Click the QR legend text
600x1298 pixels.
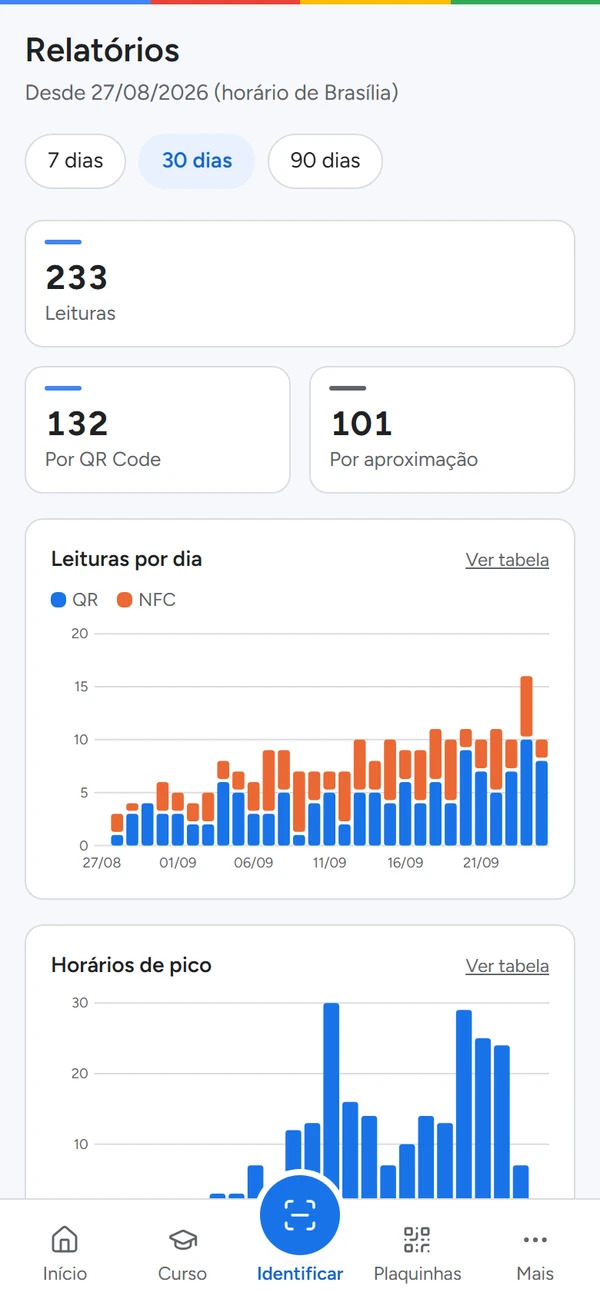[85, 600]
